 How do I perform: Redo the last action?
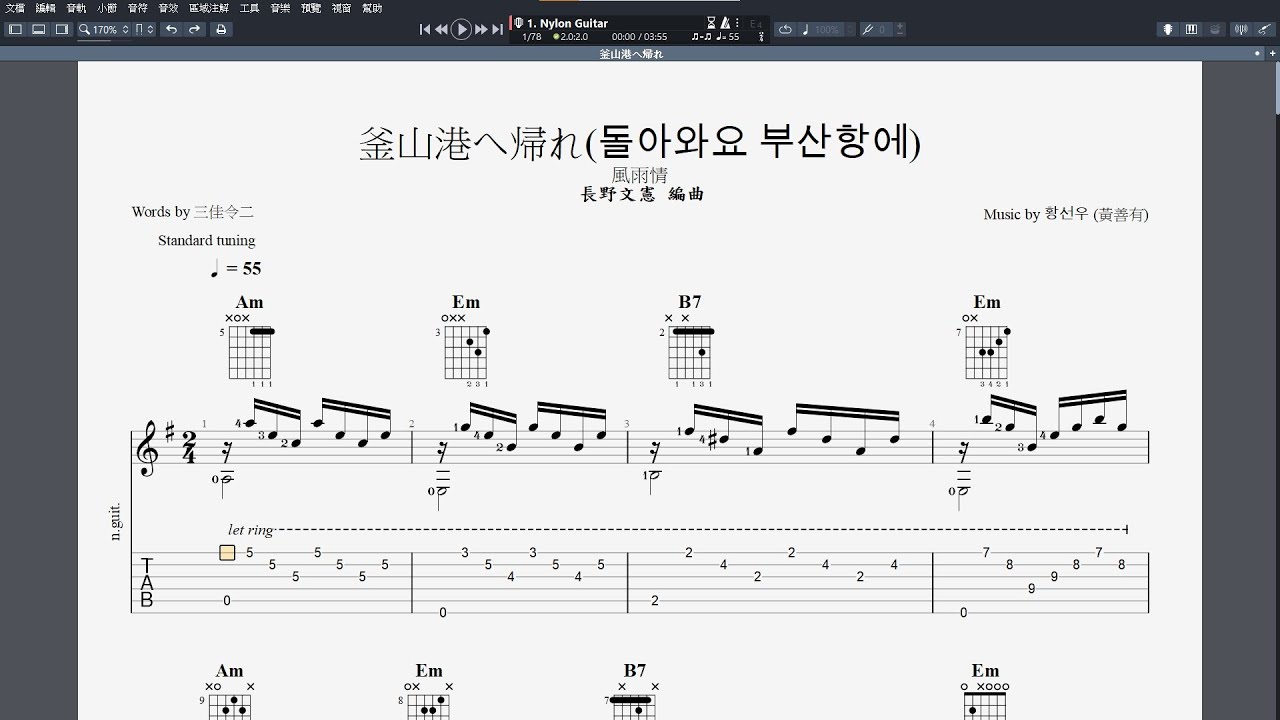click(x=195, y=29)
